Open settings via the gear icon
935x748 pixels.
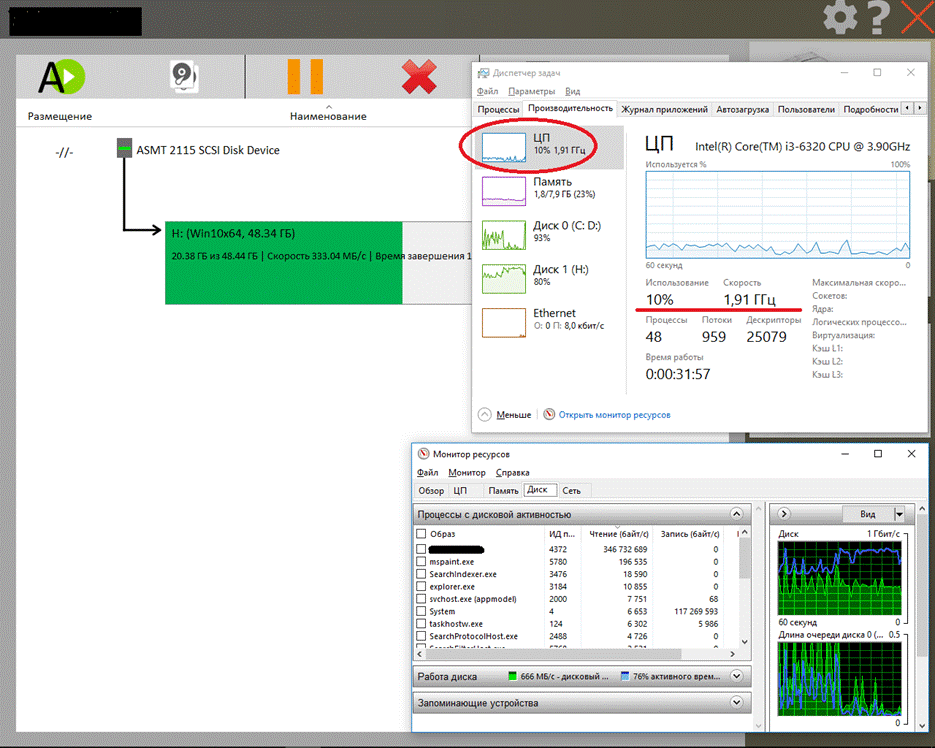coord(840,17)
